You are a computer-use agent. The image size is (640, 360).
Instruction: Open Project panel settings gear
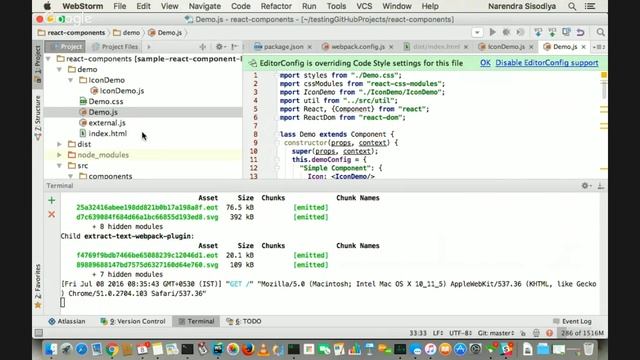220,47
